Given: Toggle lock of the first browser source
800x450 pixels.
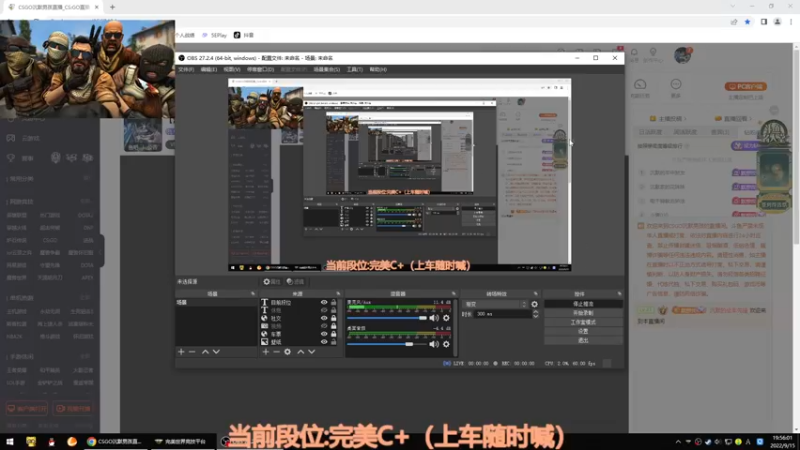Looking at the screenshot, I should [x=334, y=318].
